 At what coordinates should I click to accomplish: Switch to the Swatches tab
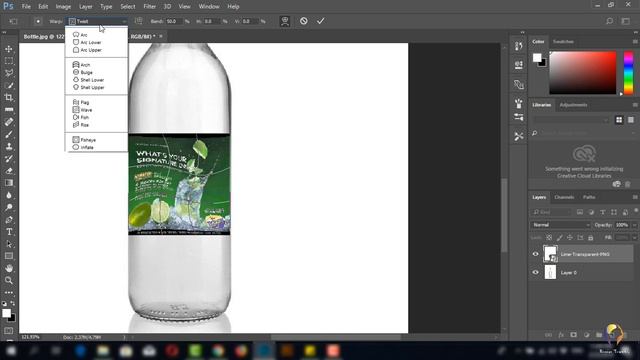563,42
